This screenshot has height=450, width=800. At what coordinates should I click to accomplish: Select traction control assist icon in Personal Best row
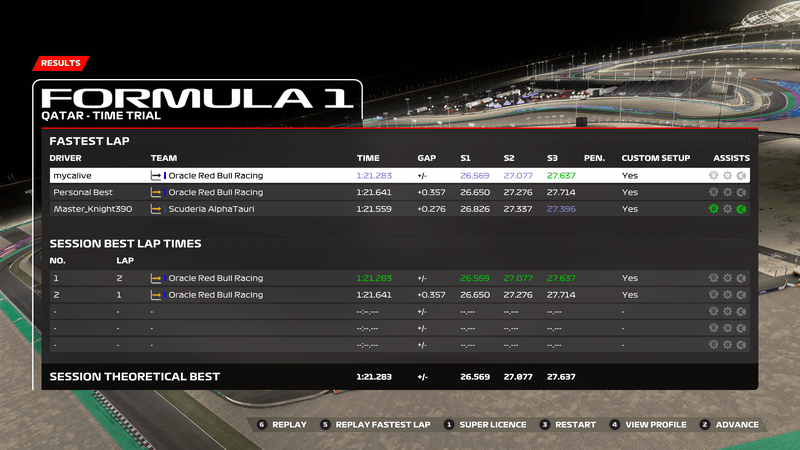pyautogui.click(x=713, y=192)
